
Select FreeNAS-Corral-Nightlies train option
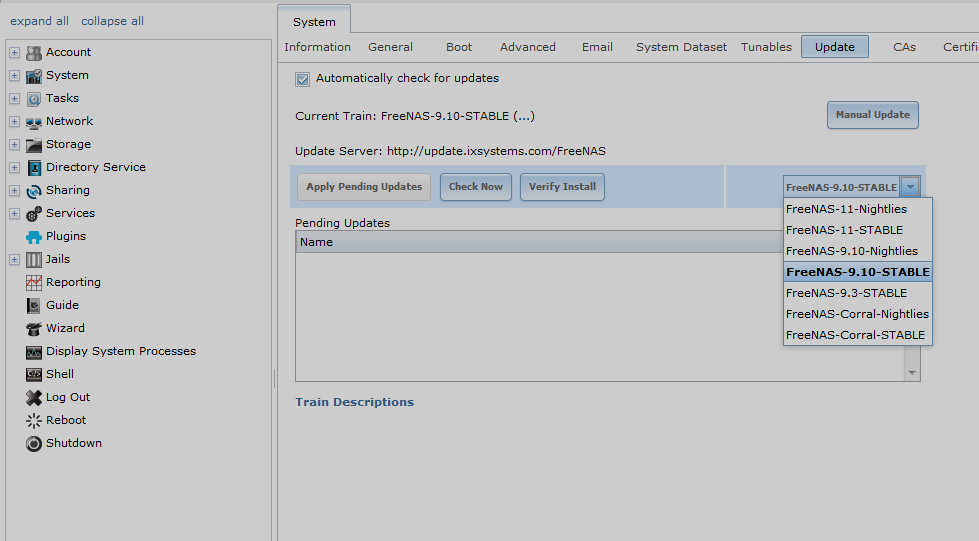(x=858, y=314)
